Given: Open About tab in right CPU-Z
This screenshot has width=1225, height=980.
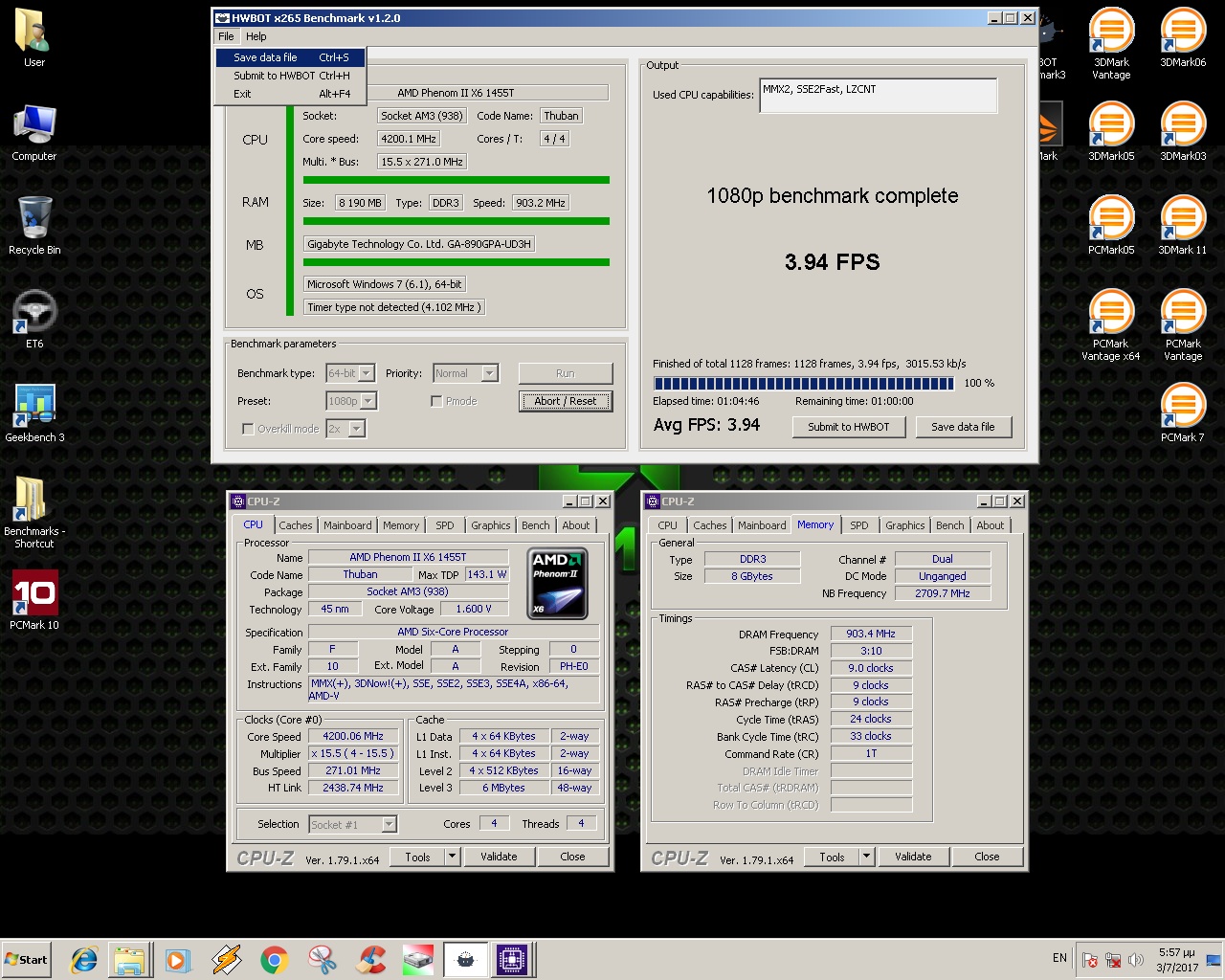Looking at the screenshot, I should tap(991, 525).
